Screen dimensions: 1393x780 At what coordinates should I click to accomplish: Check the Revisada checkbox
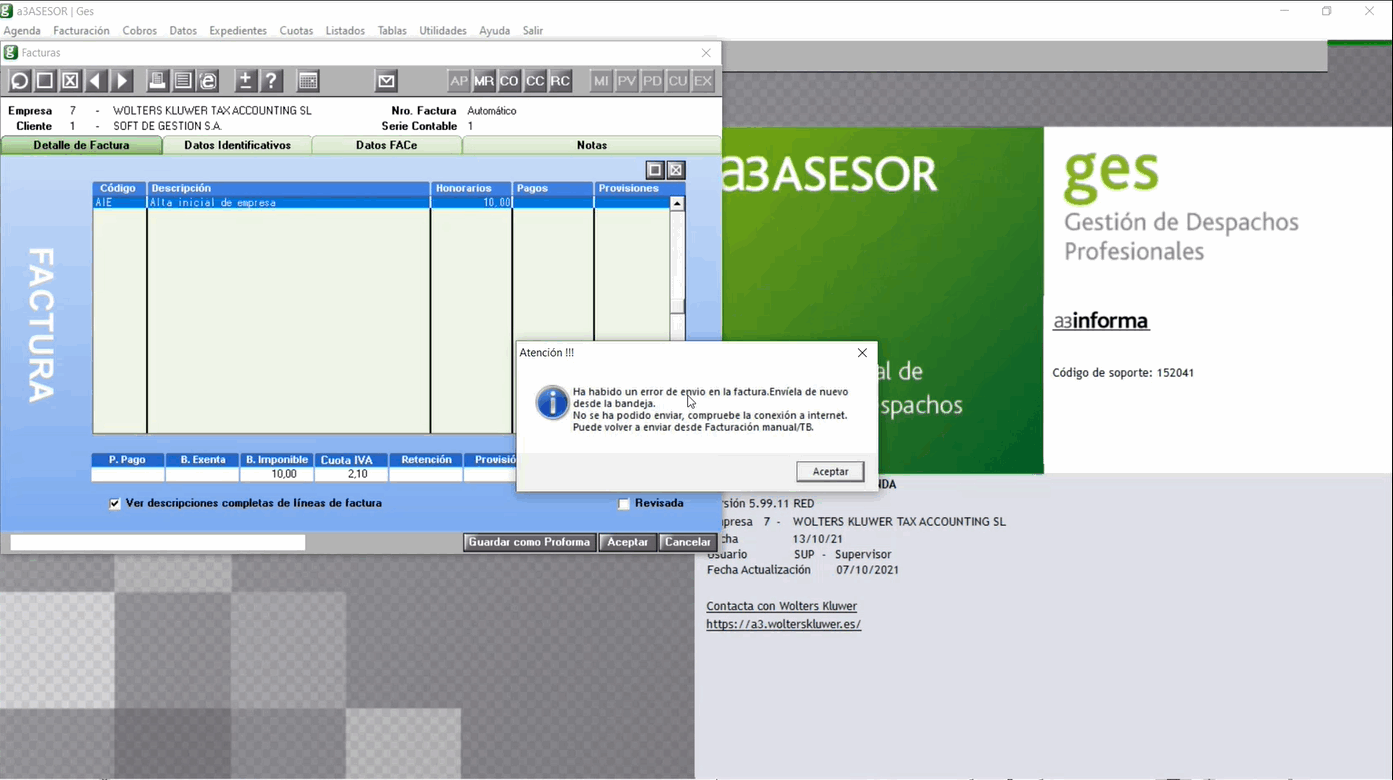624,504
